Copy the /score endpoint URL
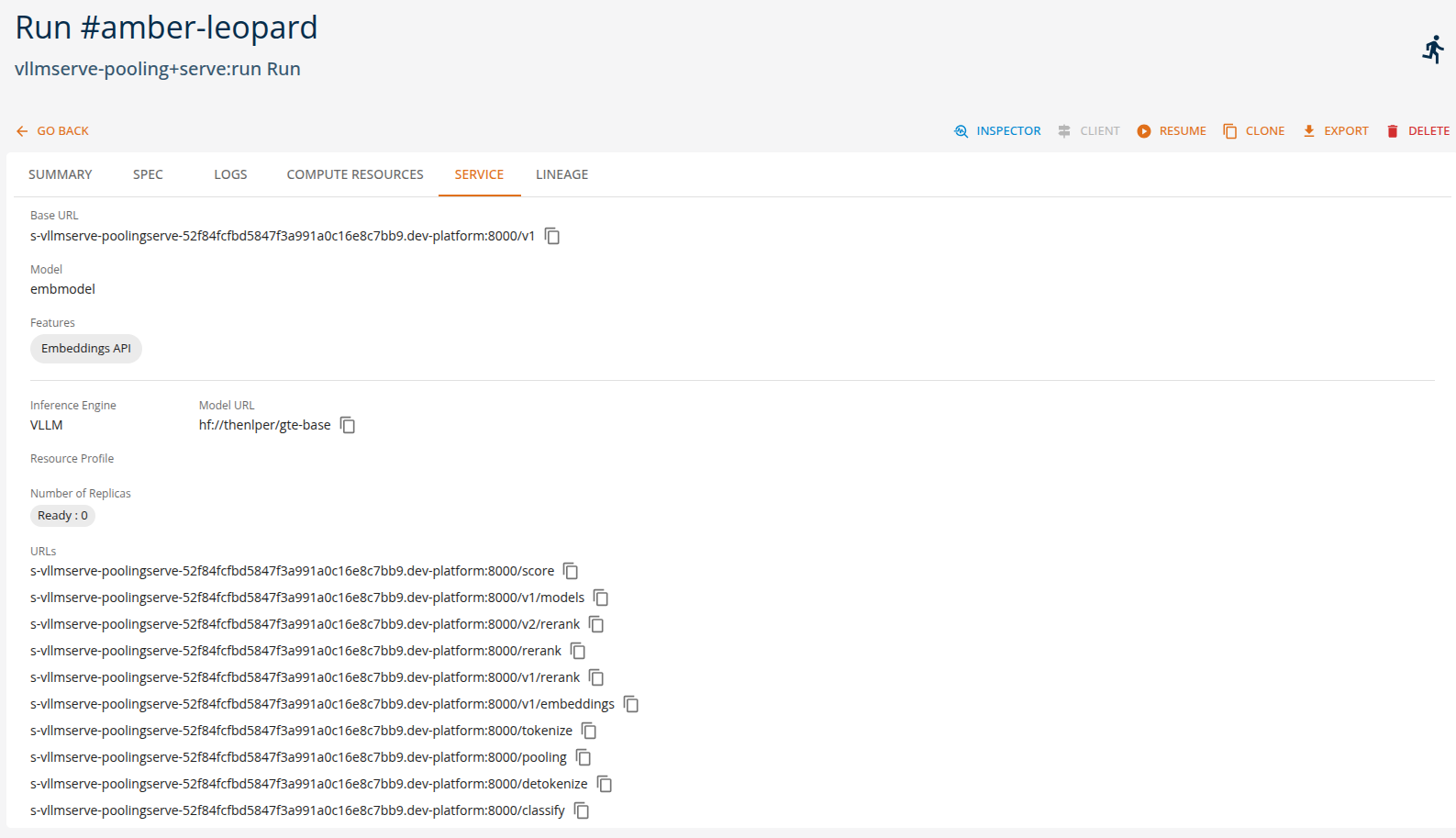 (x=571, y=571)
